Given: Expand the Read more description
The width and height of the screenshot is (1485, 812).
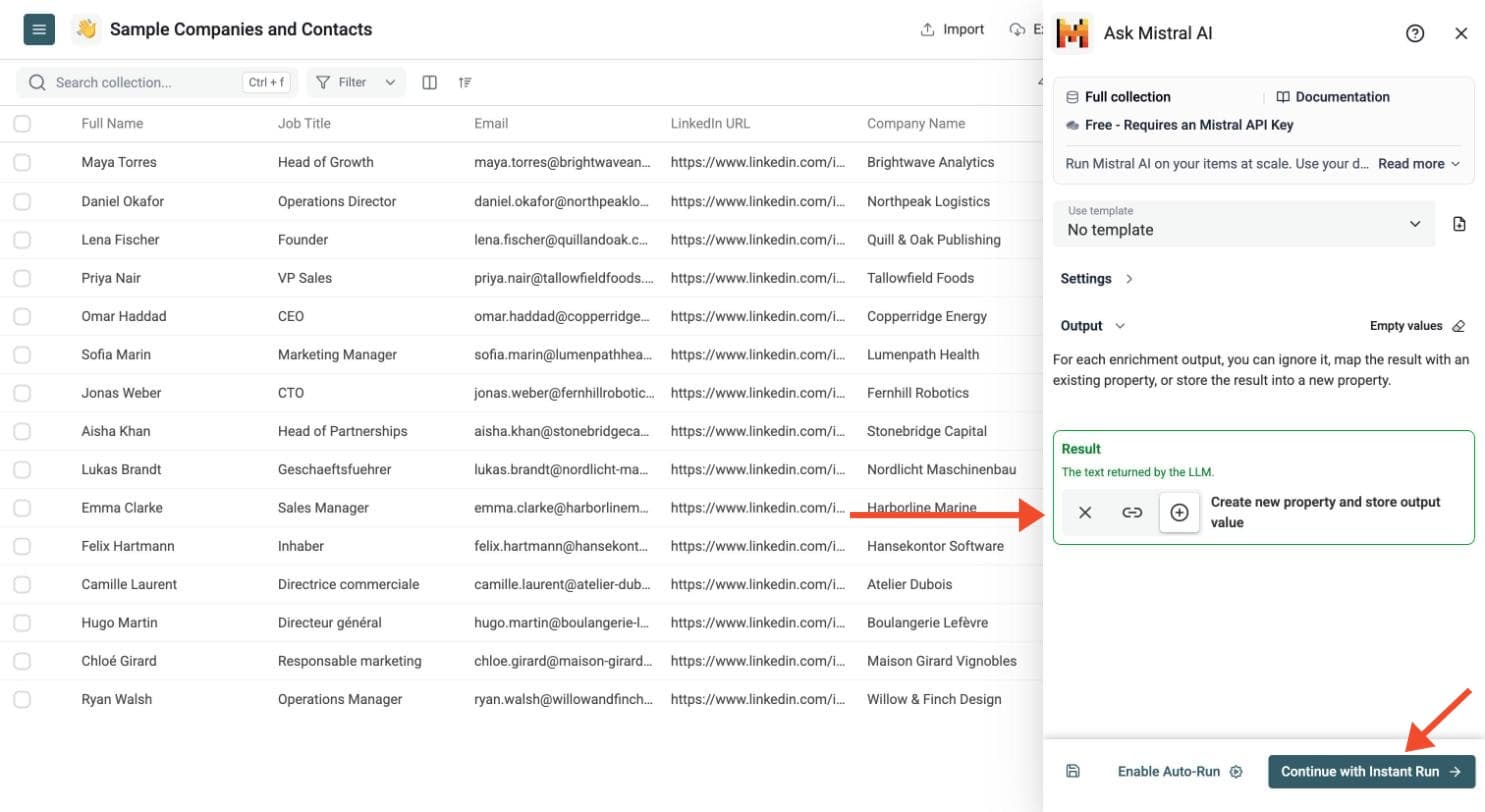Looking at the screenshot, I should coord(1418,164).
